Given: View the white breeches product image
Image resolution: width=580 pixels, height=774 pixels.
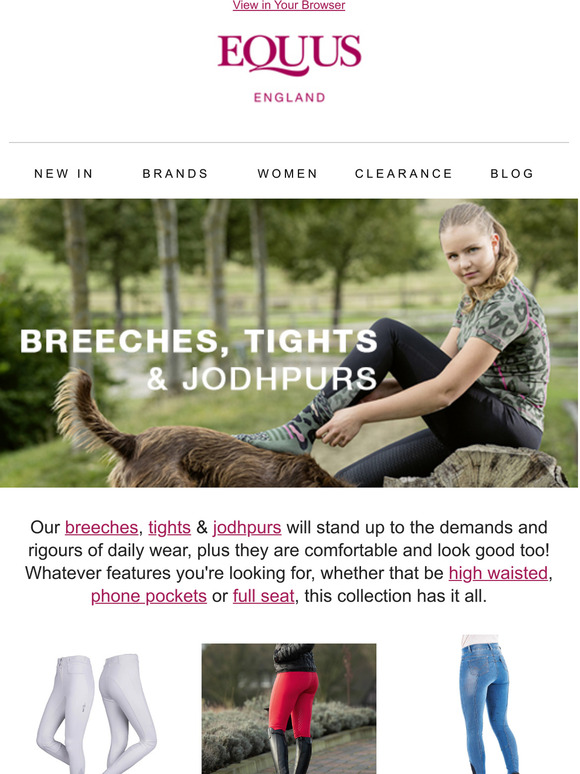Looking at the screenshot, I should tap(96, 713).
